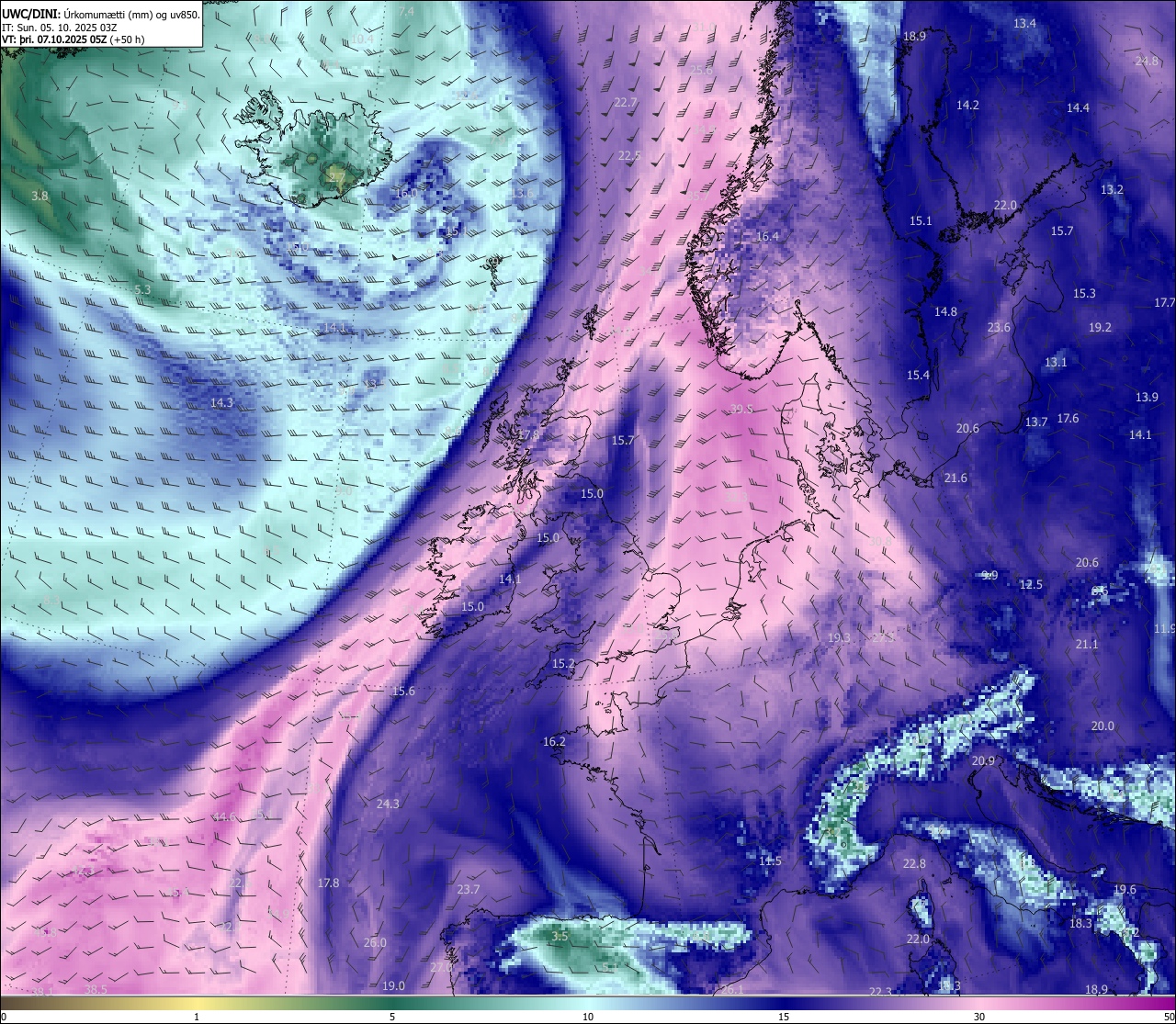Click the 22.5 value on the map
Viewport: 1176px width, 1024px height.
629,155
